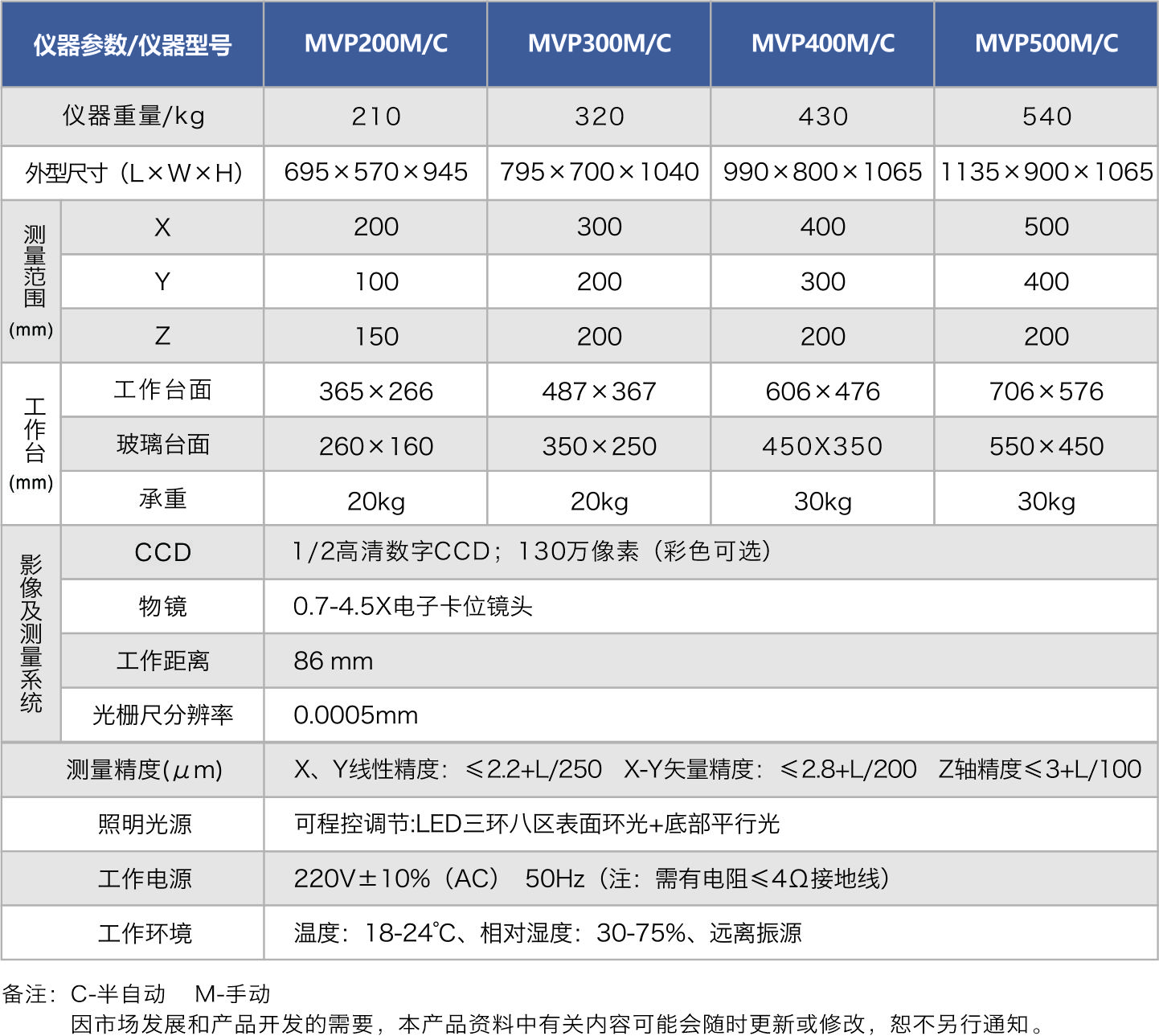The height and width of the screenshot is (1036, 1159).
Task: Click the weight value 430
Action: tap(822, 117)
